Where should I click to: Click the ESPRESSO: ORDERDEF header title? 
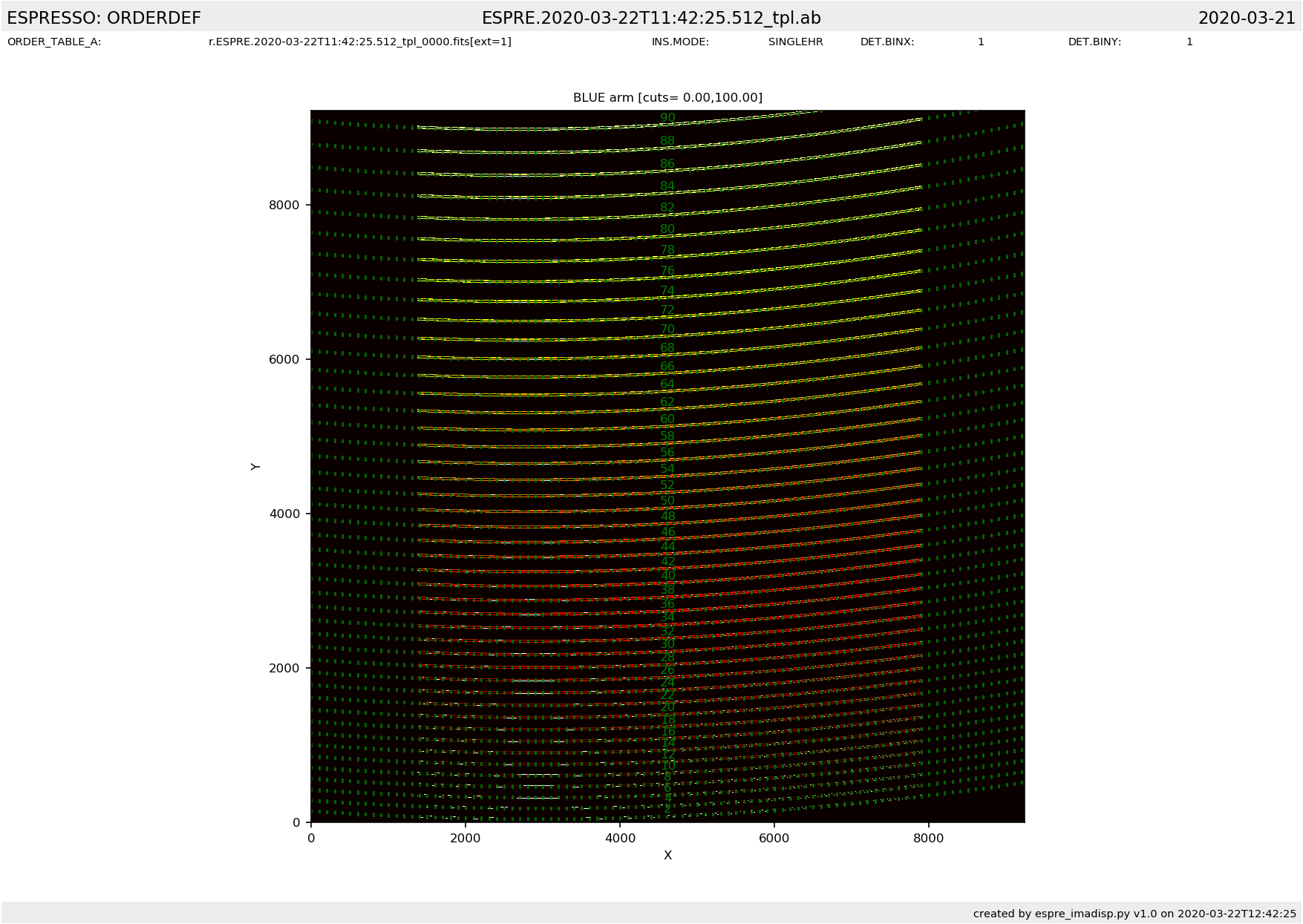click(x=104, y=19)
